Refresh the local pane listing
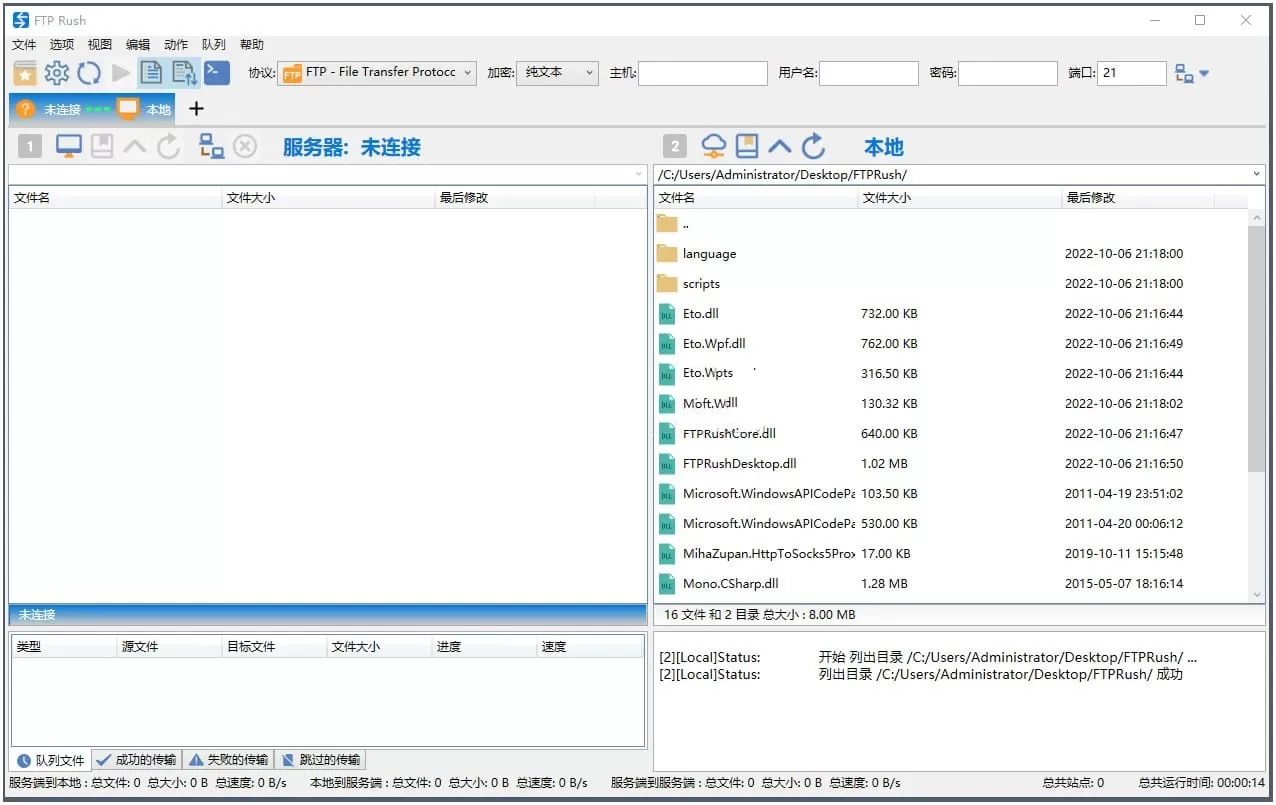This screenshot has width=1276, height=805. (x=814, y=147)
